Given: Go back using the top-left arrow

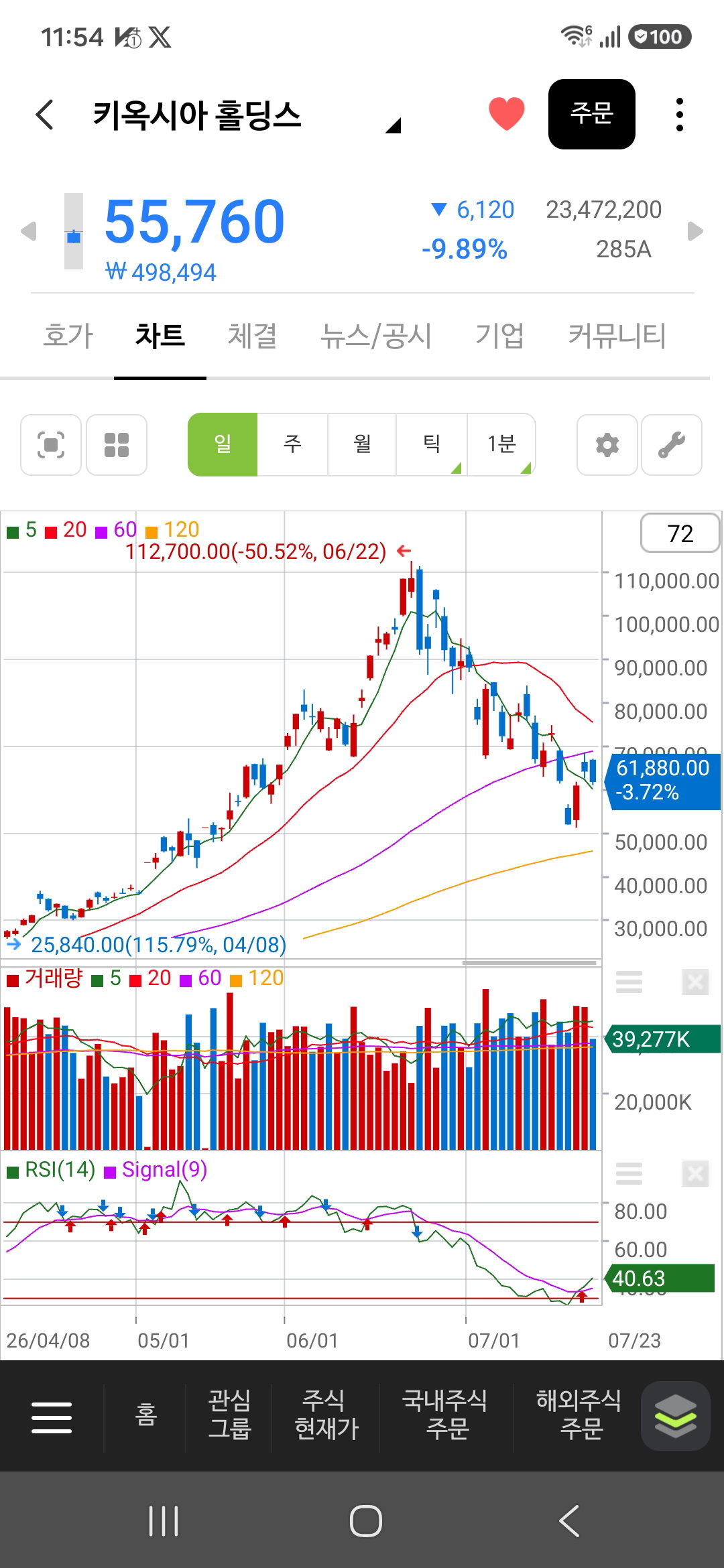Looking at the screenshot, I should click(x=45, y=115).
